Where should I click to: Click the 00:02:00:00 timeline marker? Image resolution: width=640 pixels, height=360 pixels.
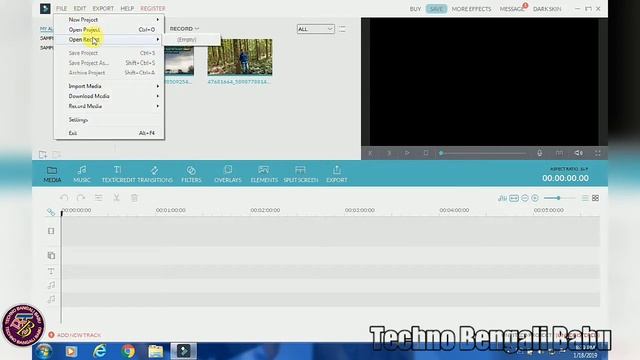(x=265, y=210)
